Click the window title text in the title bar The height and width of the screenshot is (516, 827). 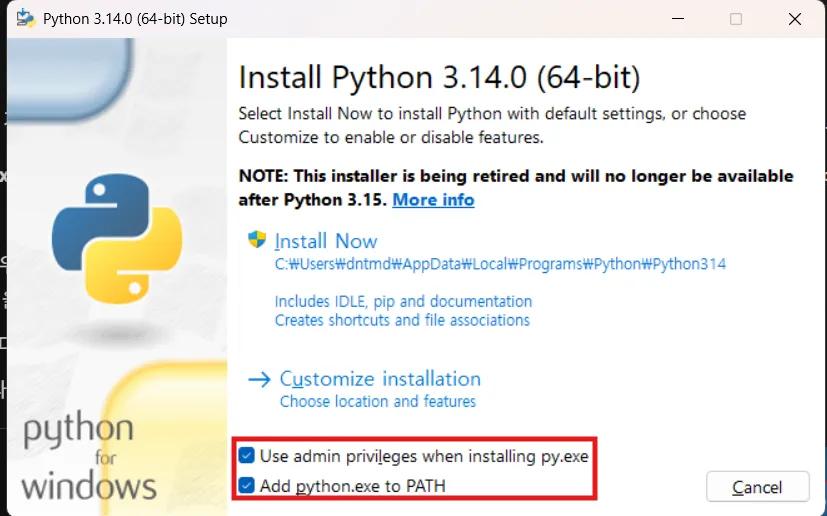pos(135,19)
